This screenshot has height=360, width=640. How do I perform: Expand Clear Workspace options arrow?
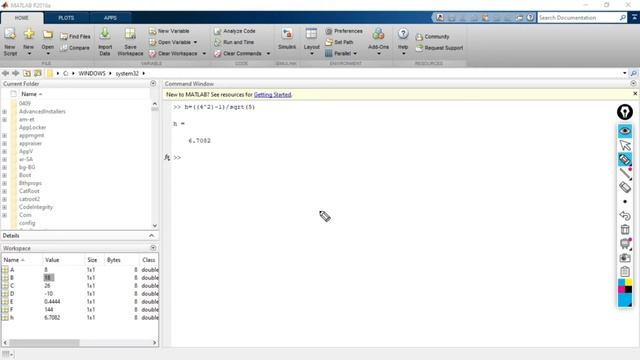204,53
